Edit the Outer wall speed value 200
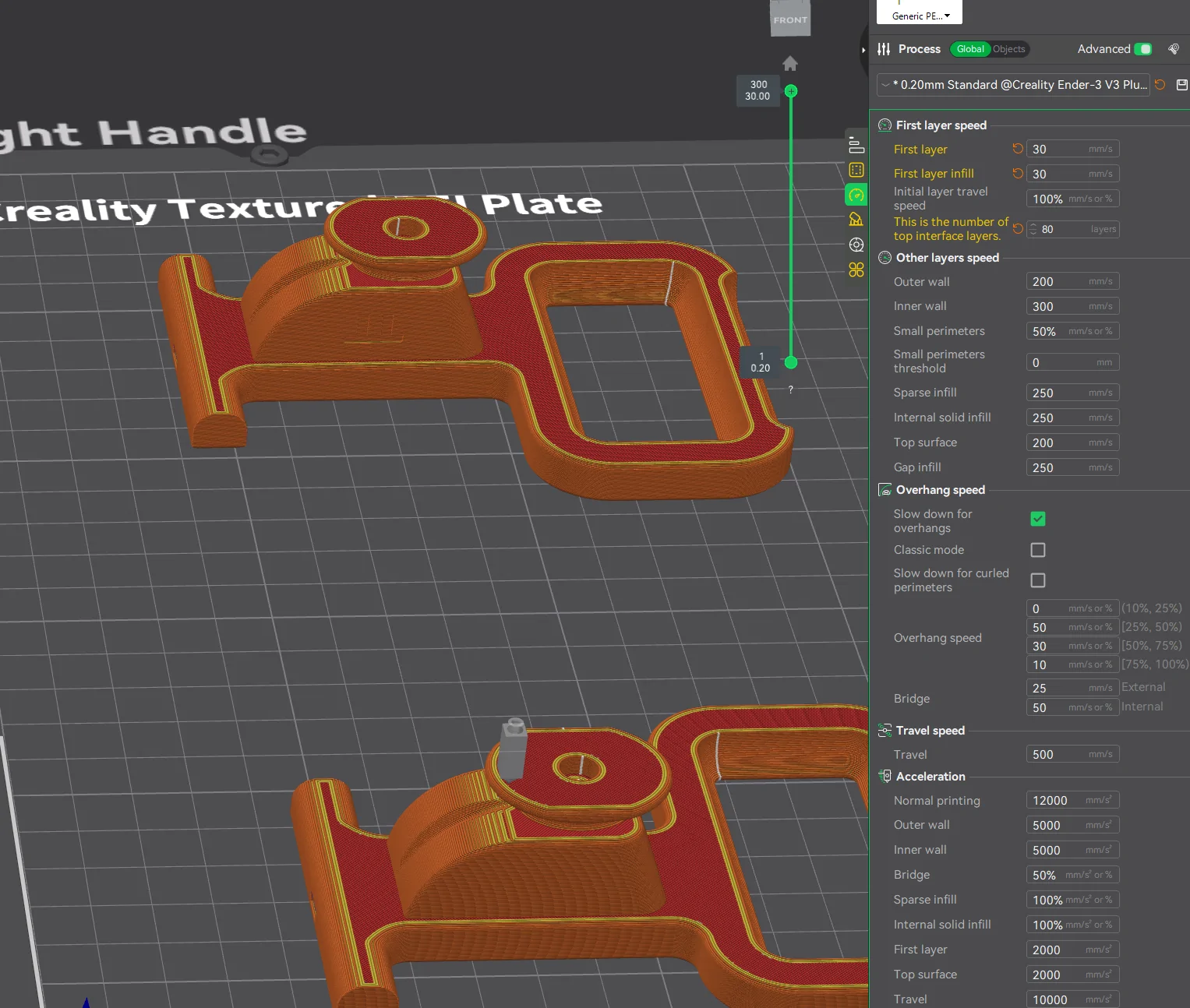This screenshot has width=1190, height=1008. (x=1072, y=281)
